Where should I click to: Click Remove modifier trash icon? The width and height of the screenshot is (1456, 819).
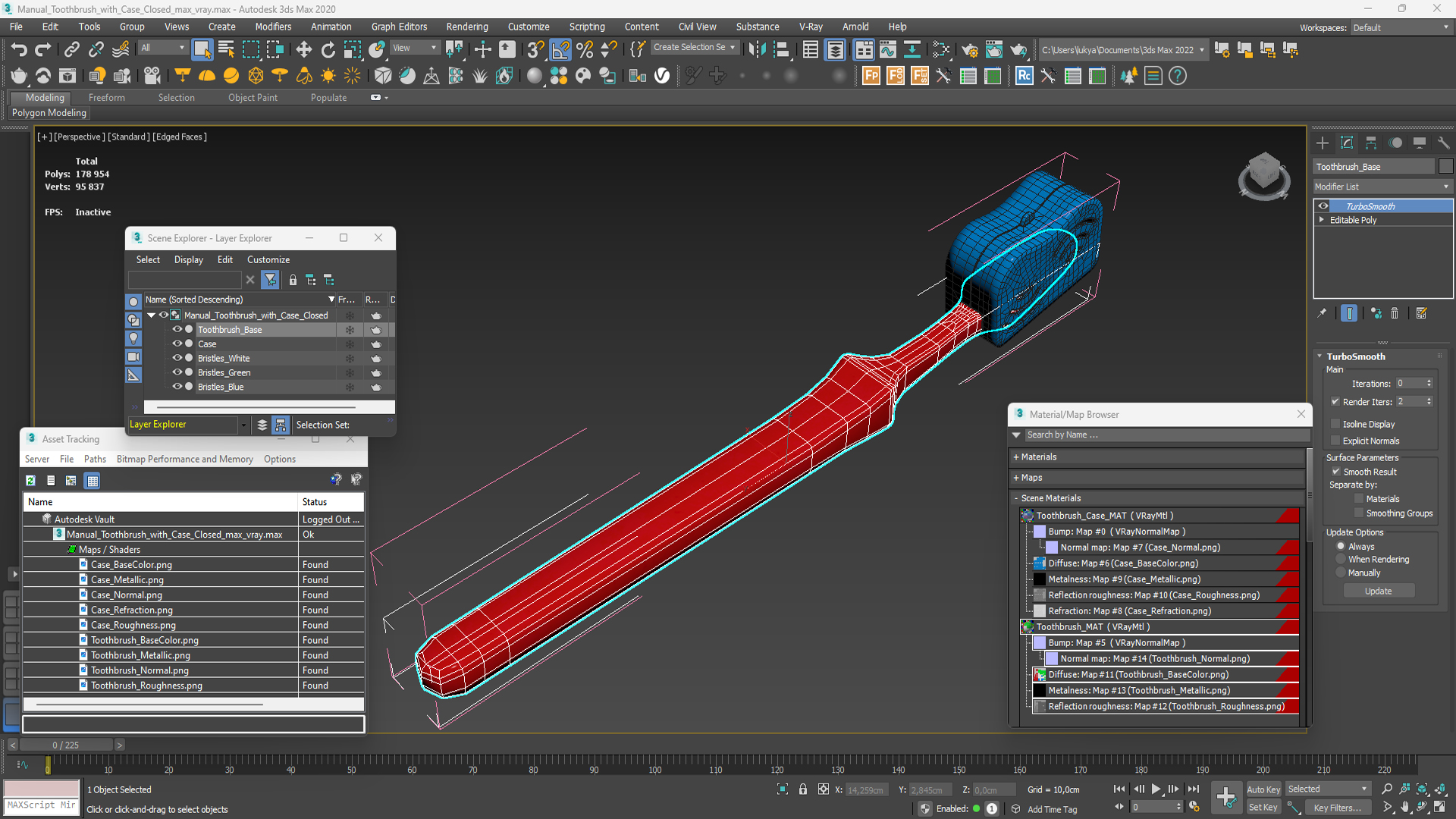[x=1395, y=313]
